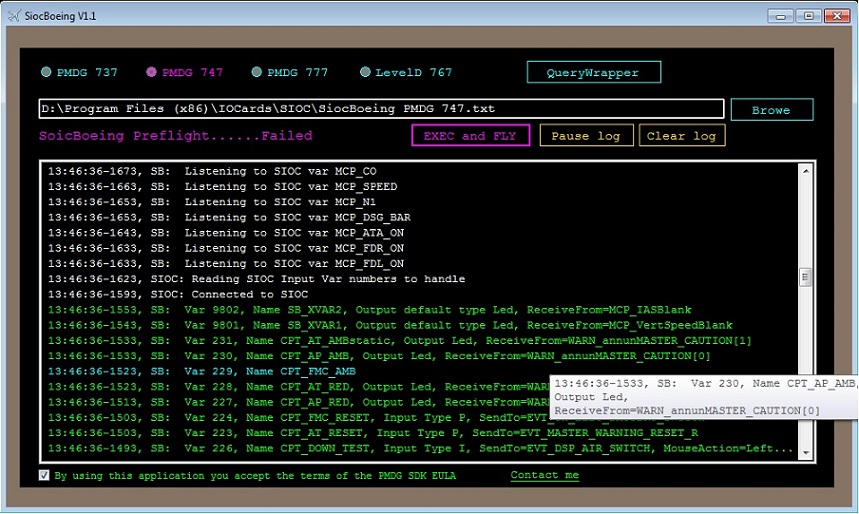The height and width of the screenshot is (514, 859).
Task: Click the log scrollbar down arrow
Action: pyautogui.click(x=806, y=453)
